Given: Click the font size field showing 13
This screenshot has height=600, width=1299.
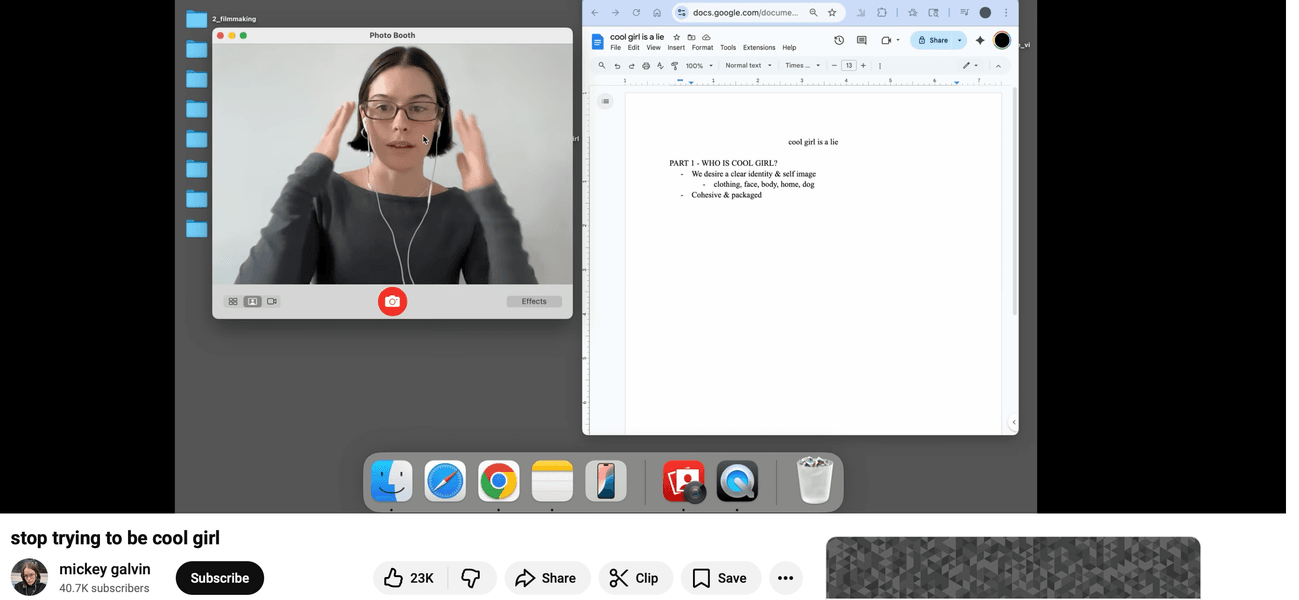Looking at the screenshot, I should [849, 66].
